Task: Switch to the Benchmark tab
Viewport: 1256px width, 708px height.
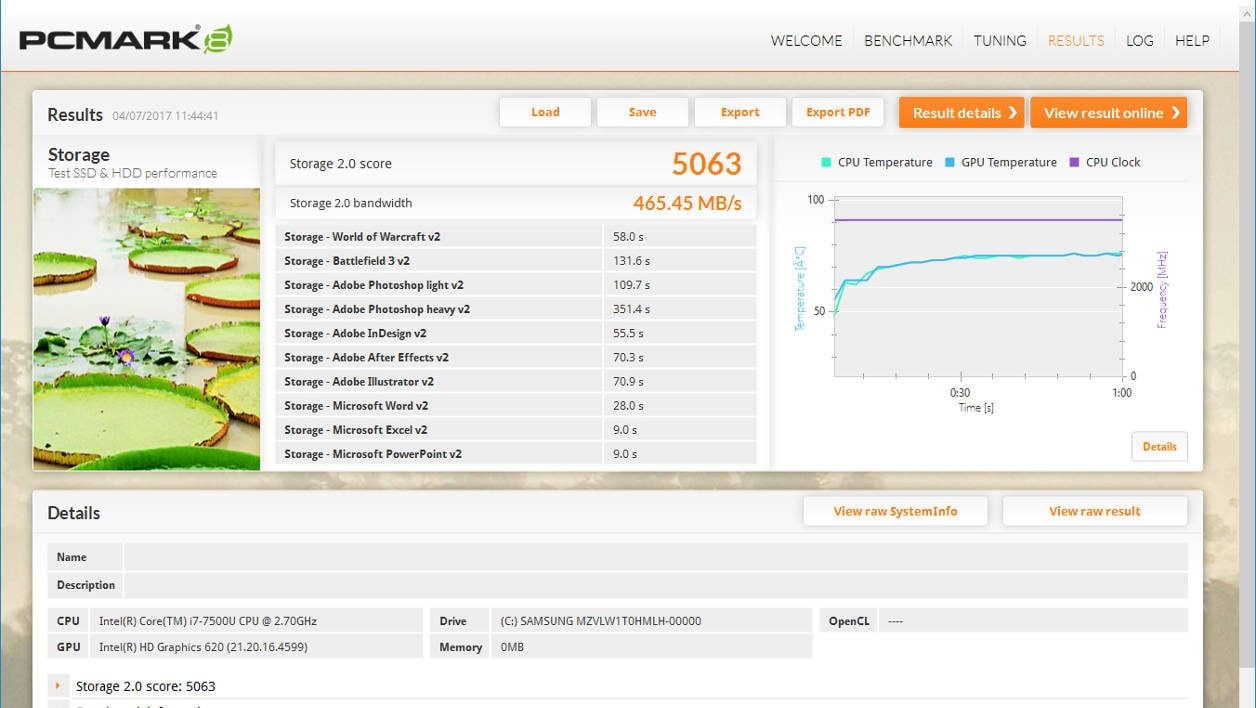Action: (908, 41)
